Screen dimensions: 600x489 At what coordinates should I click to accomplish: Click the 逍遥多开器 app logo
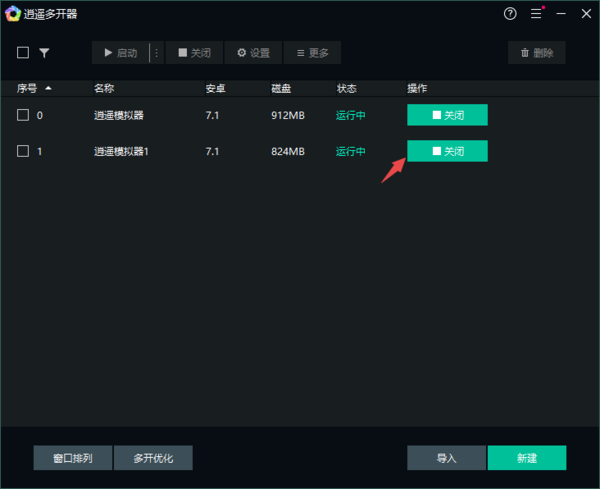click(x=13, y=14)
